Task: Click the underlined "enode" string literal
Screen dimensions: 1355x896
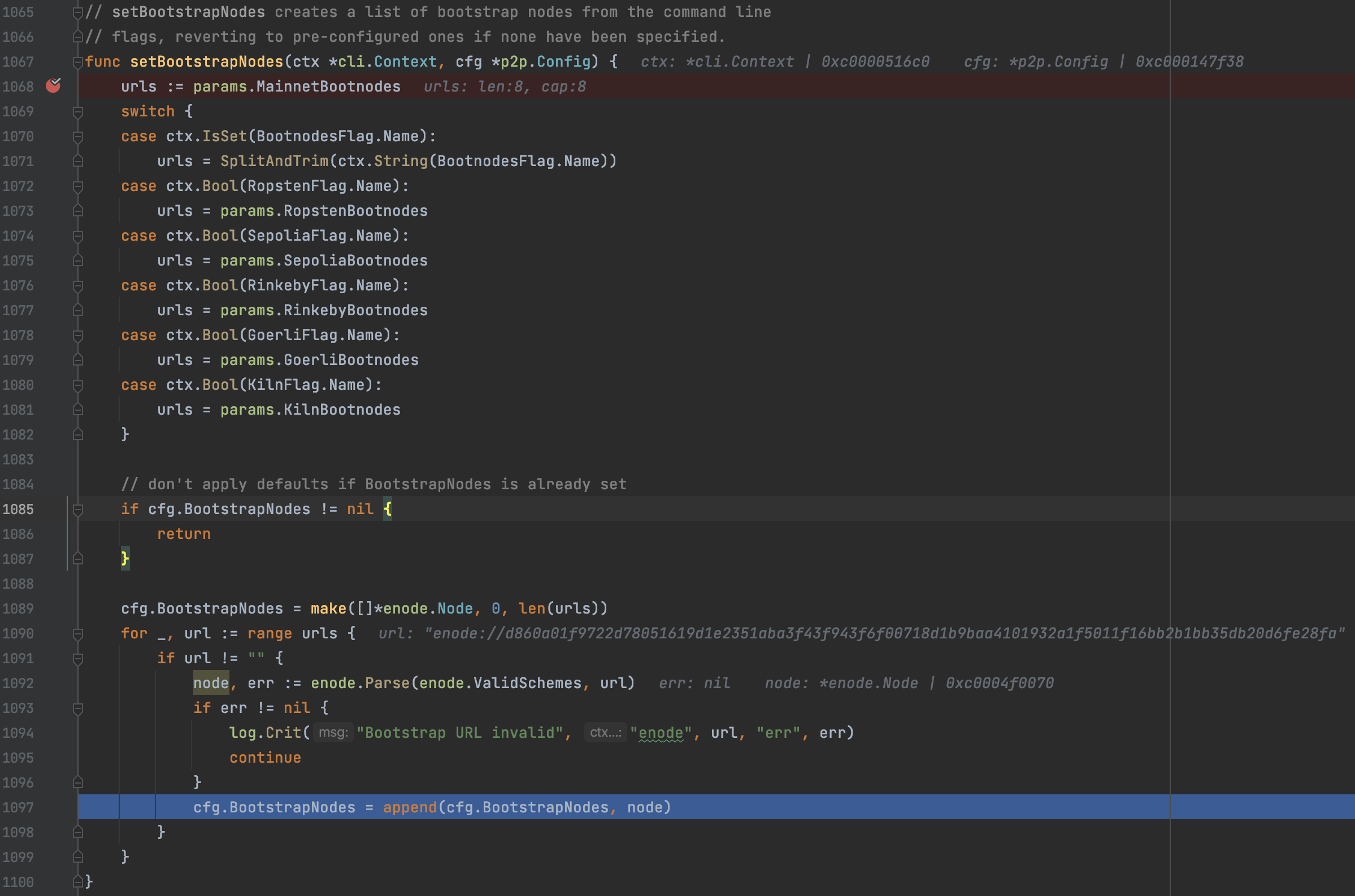Action: 661,733
